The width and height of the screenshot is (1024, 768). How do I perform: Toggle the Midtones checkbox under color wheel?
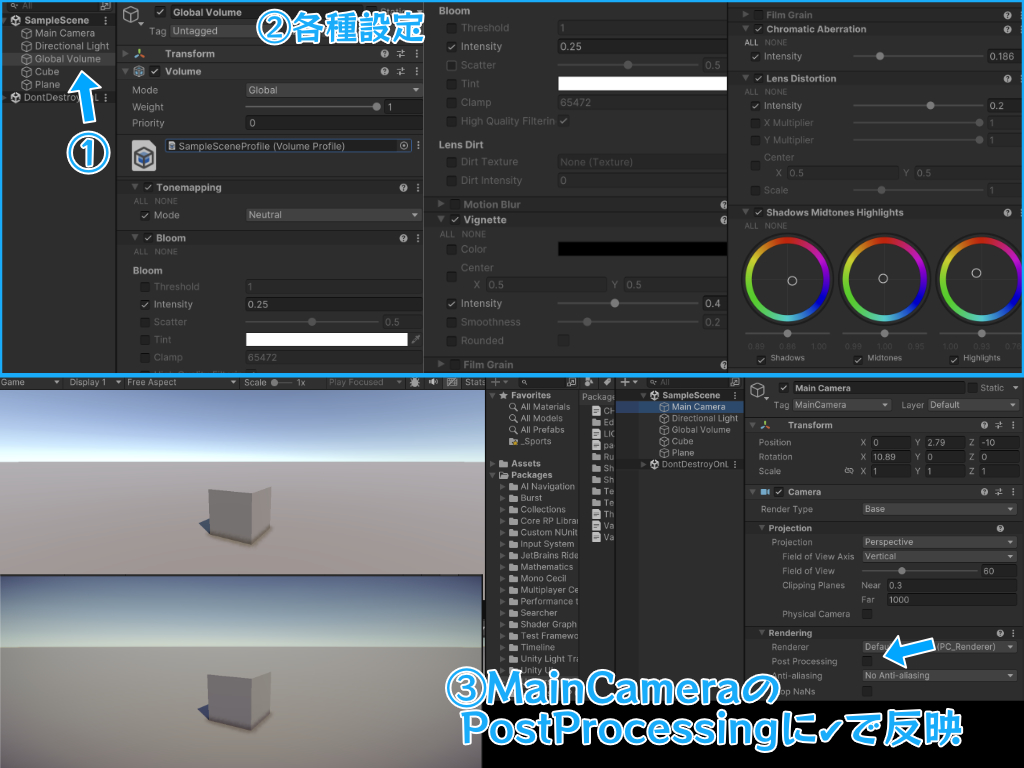(858, 359)
